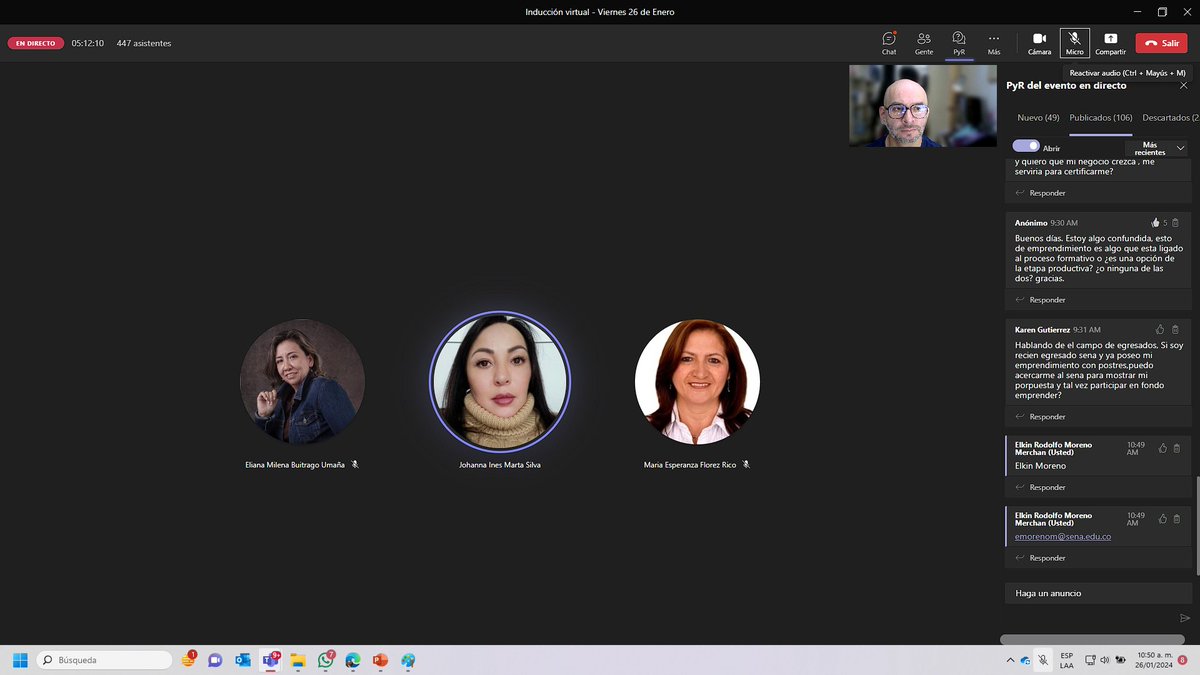The height and width of the screenshot is (675, 1200).
Task: Unmute the Micro button
Action: click(x=1075, y=43)
